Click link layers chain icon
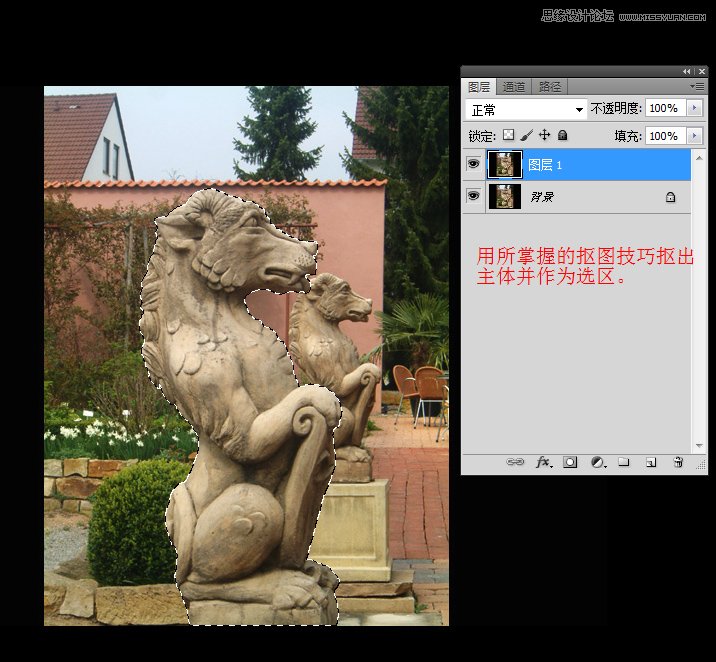 click(x=515, y=462)
